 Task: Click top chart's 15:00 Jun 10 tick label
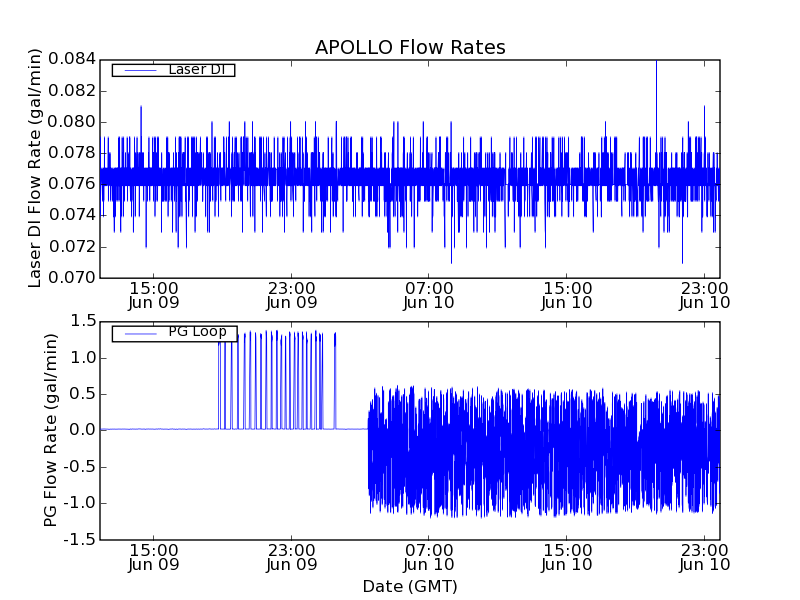567,294
